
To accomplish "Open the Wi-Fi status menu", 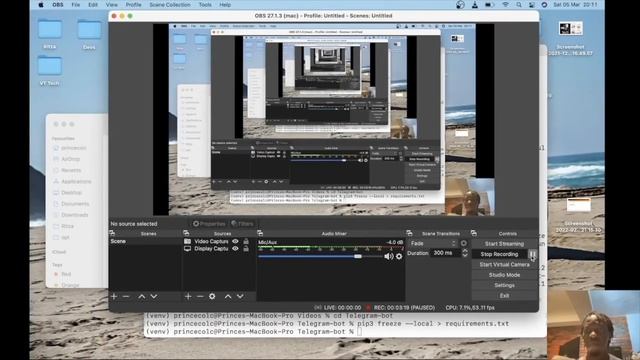I will click(505, 5).
